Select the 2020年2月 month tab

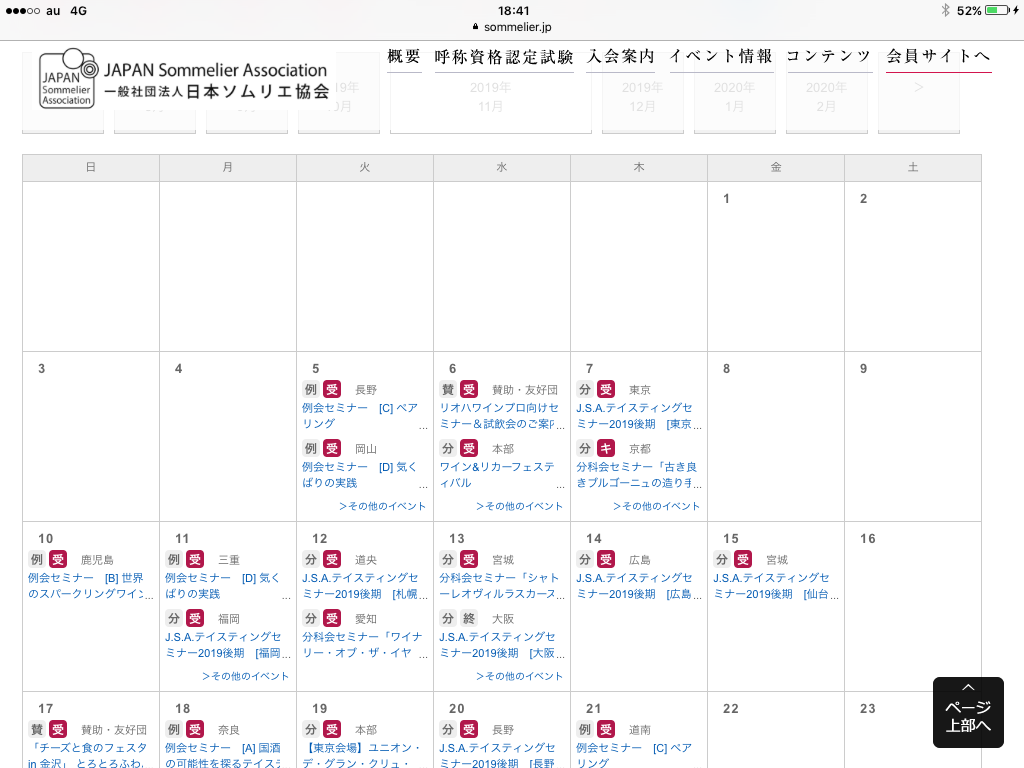point(827,98)
